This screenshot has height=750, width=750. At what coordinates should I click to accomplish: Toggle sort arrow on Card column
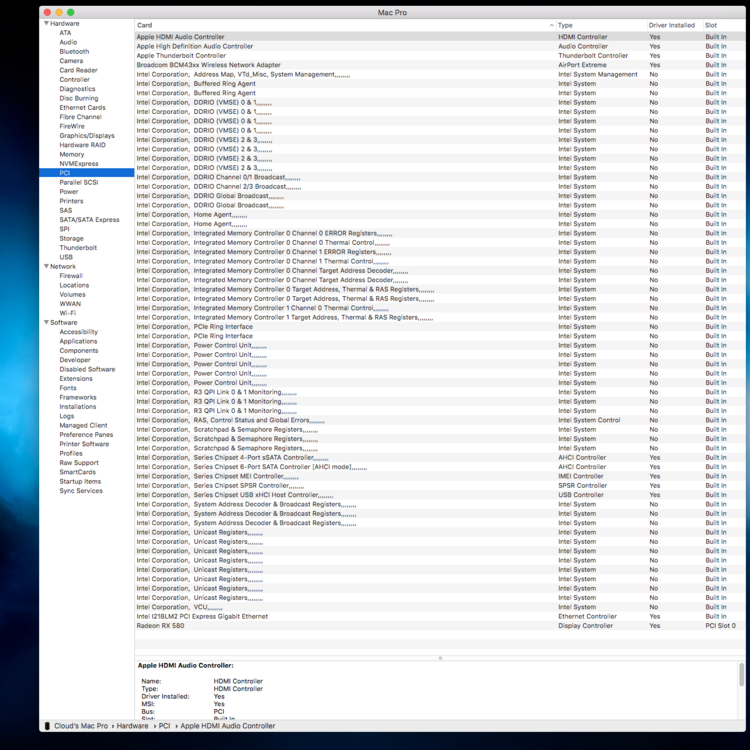point(551,25)
